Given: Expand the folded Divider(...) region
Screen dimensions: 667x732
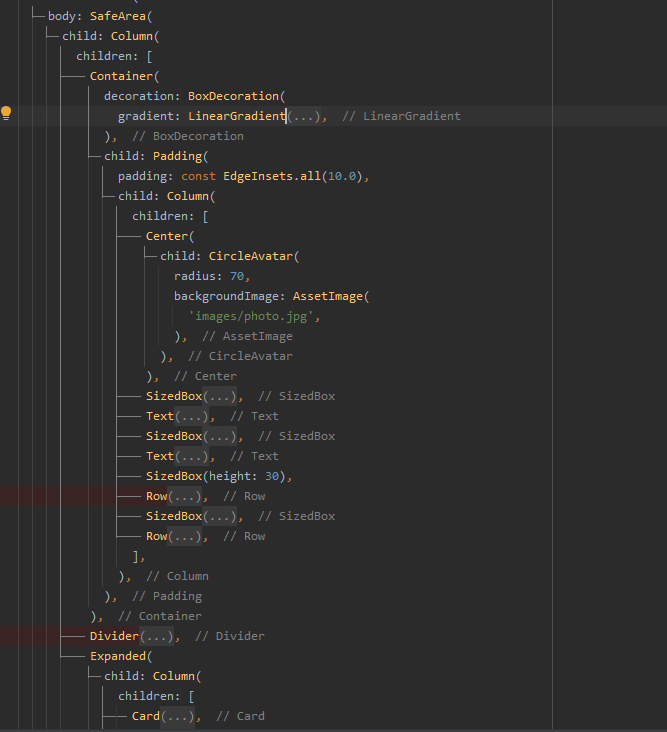Looking at the screenshot, I should (156, 636).
